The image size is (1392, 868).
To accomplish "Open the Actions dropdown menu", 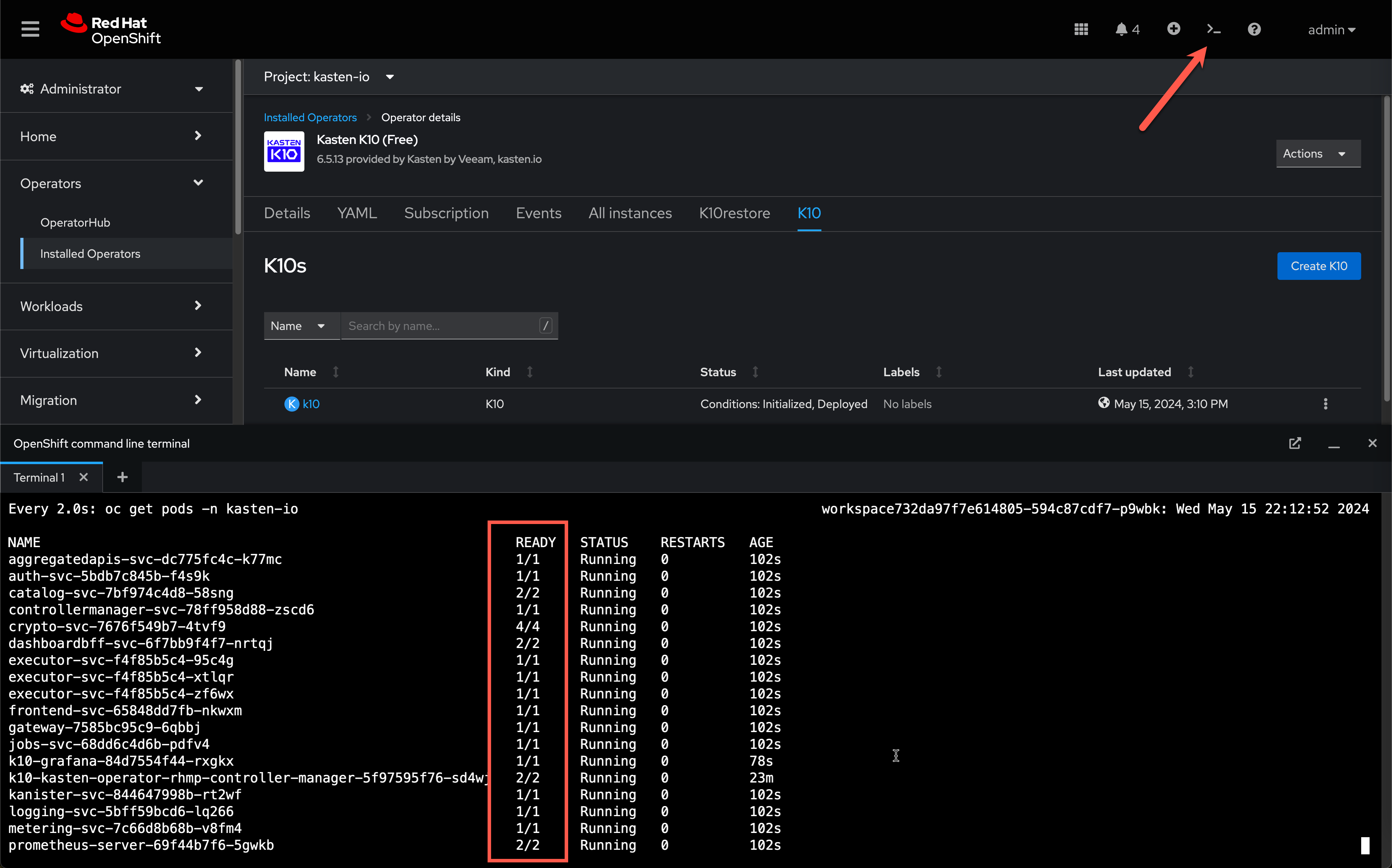I will (x=1318, y=153).
